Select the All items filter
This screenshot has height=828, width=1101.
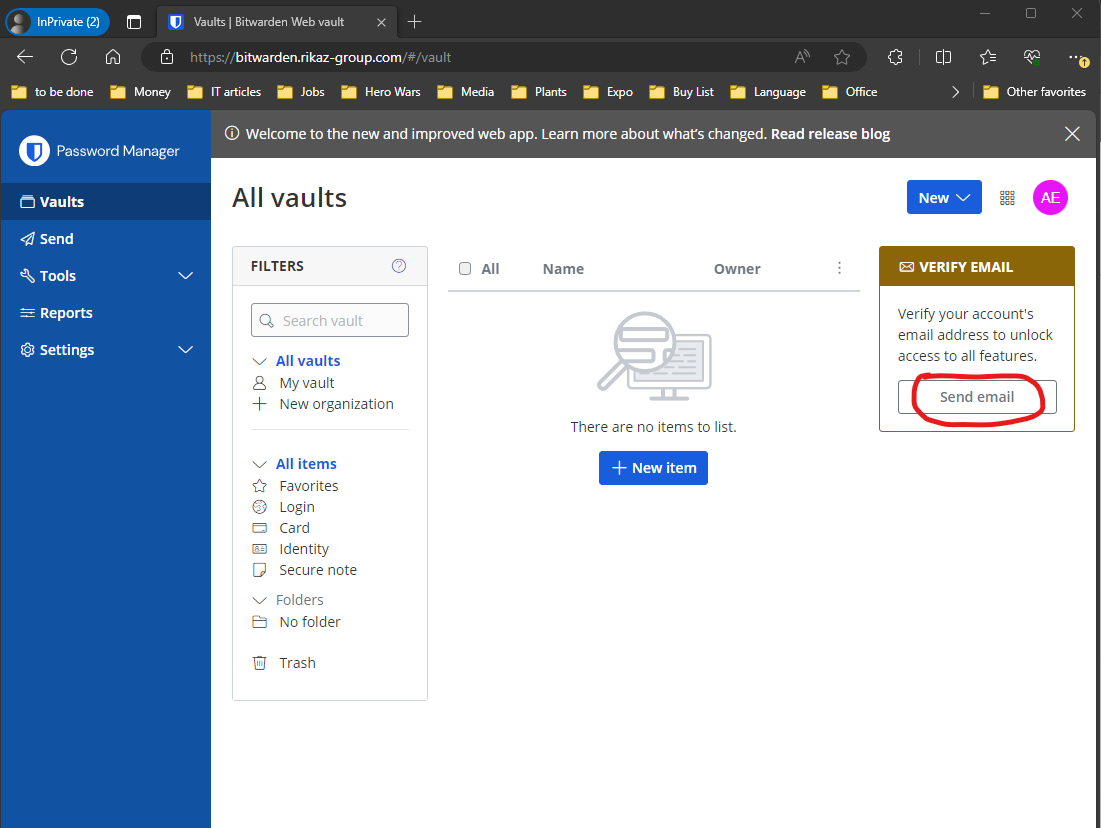point(306,464)
